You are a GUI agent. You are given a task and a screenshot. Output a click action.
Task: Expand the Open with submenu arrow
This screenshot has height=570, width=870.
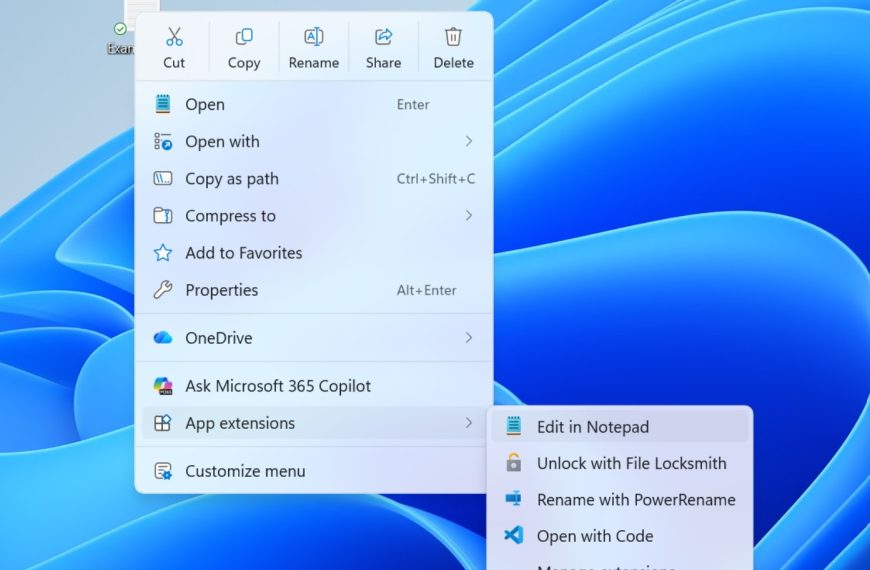469,142
